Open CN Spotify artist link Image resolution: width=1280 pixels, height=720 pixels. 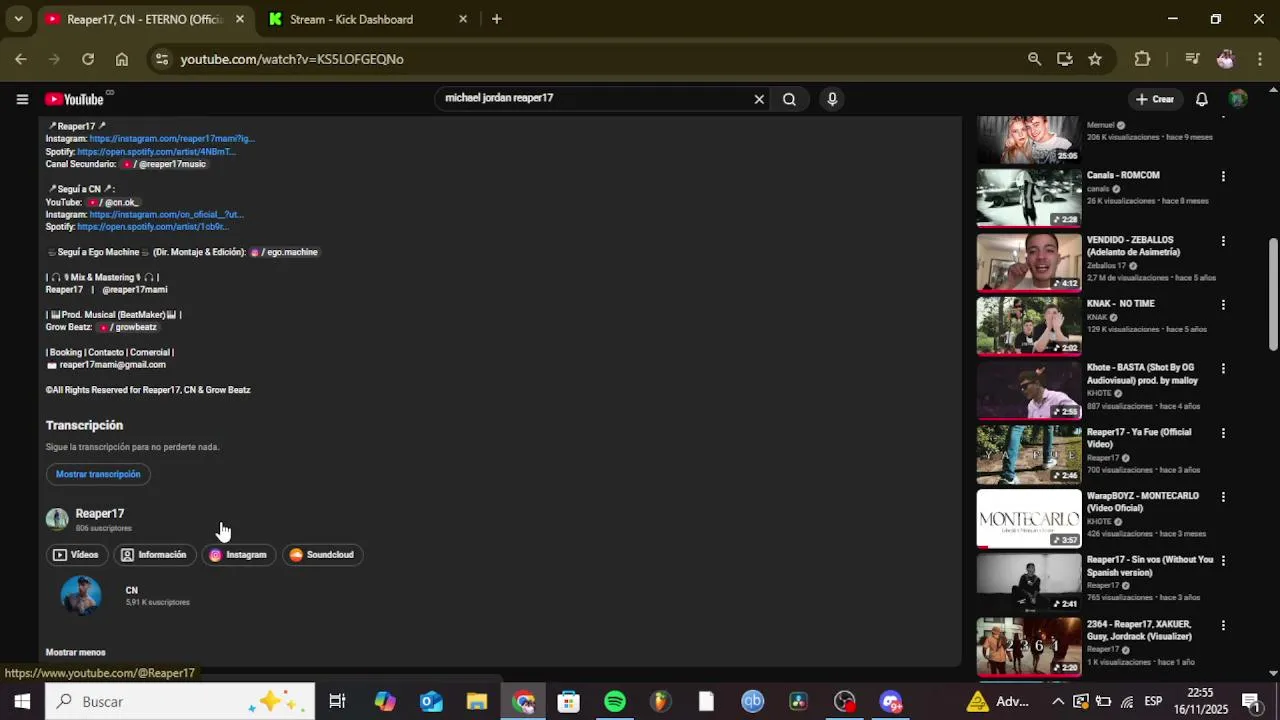click(x=153, y=227)
